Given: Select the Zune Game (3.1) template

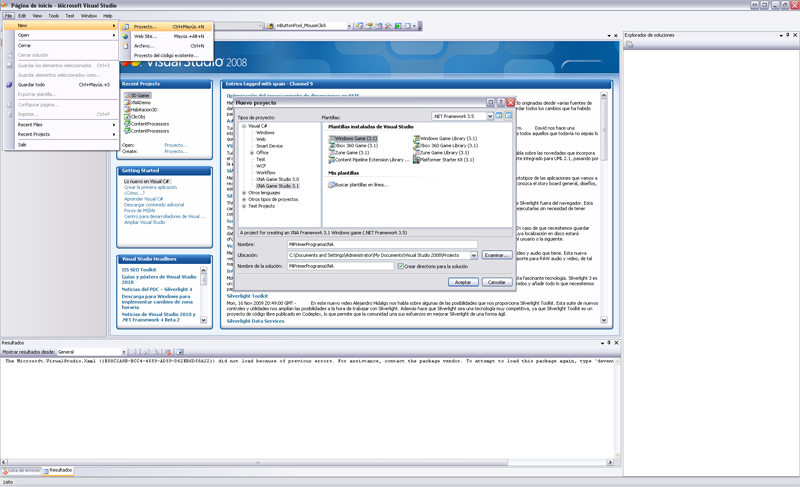Looking at the screenshot, I should tap(349, 152).
